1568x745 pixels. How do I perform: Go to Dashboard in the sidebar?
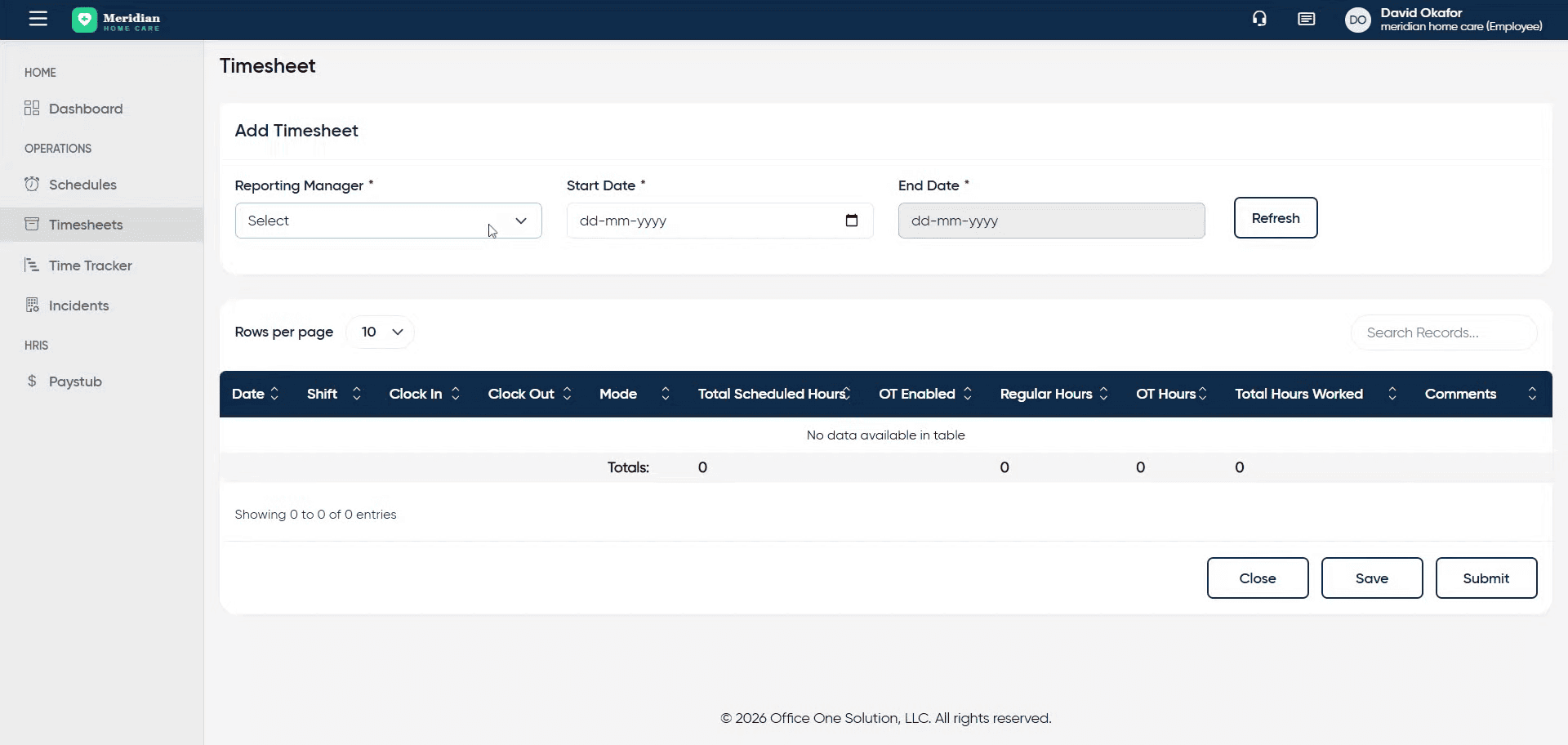pos(85,109)
